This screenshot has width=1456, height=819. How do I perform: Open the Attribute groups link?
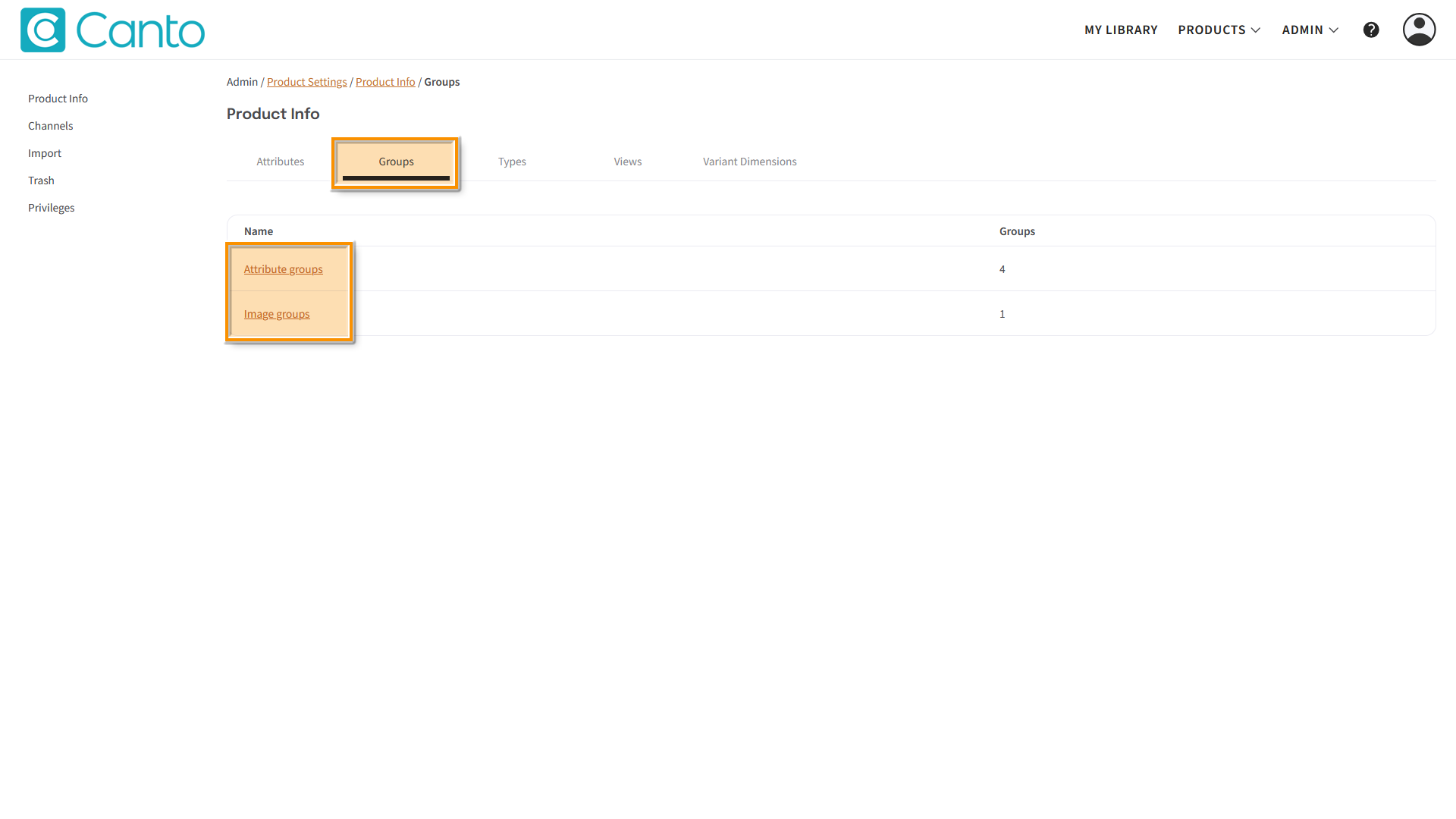pos(284,269)
